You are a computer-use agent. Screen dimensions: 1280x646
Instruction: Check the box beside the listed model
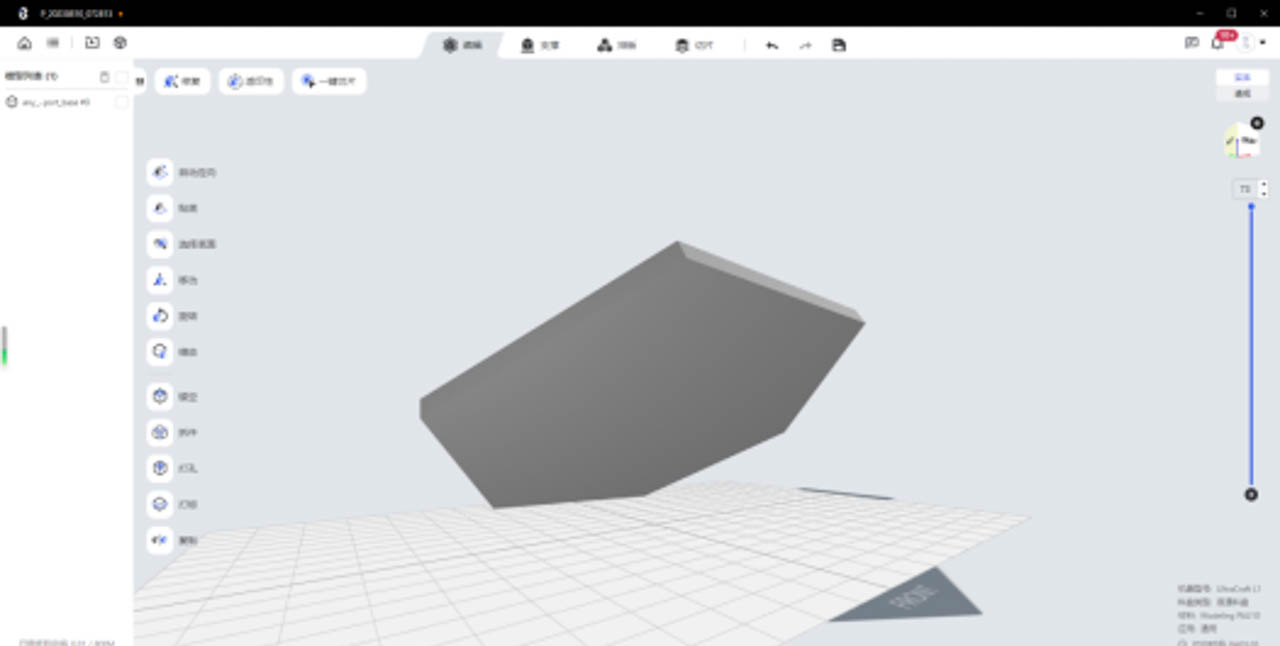click(121, 102)
